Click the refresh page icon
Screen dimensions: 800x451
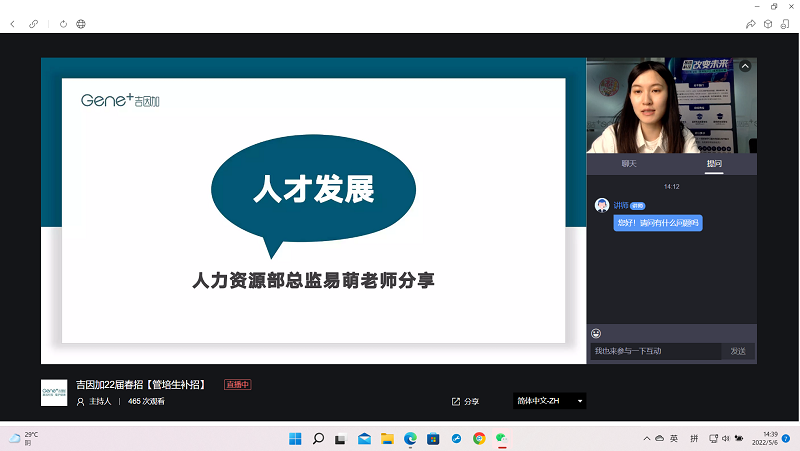tap(64, 23)
